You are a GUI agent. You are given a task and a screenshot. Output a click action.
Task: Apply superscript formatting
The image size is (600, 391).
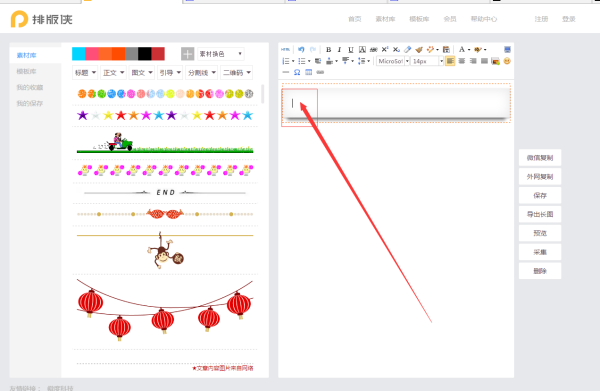(x=385, y=50)
